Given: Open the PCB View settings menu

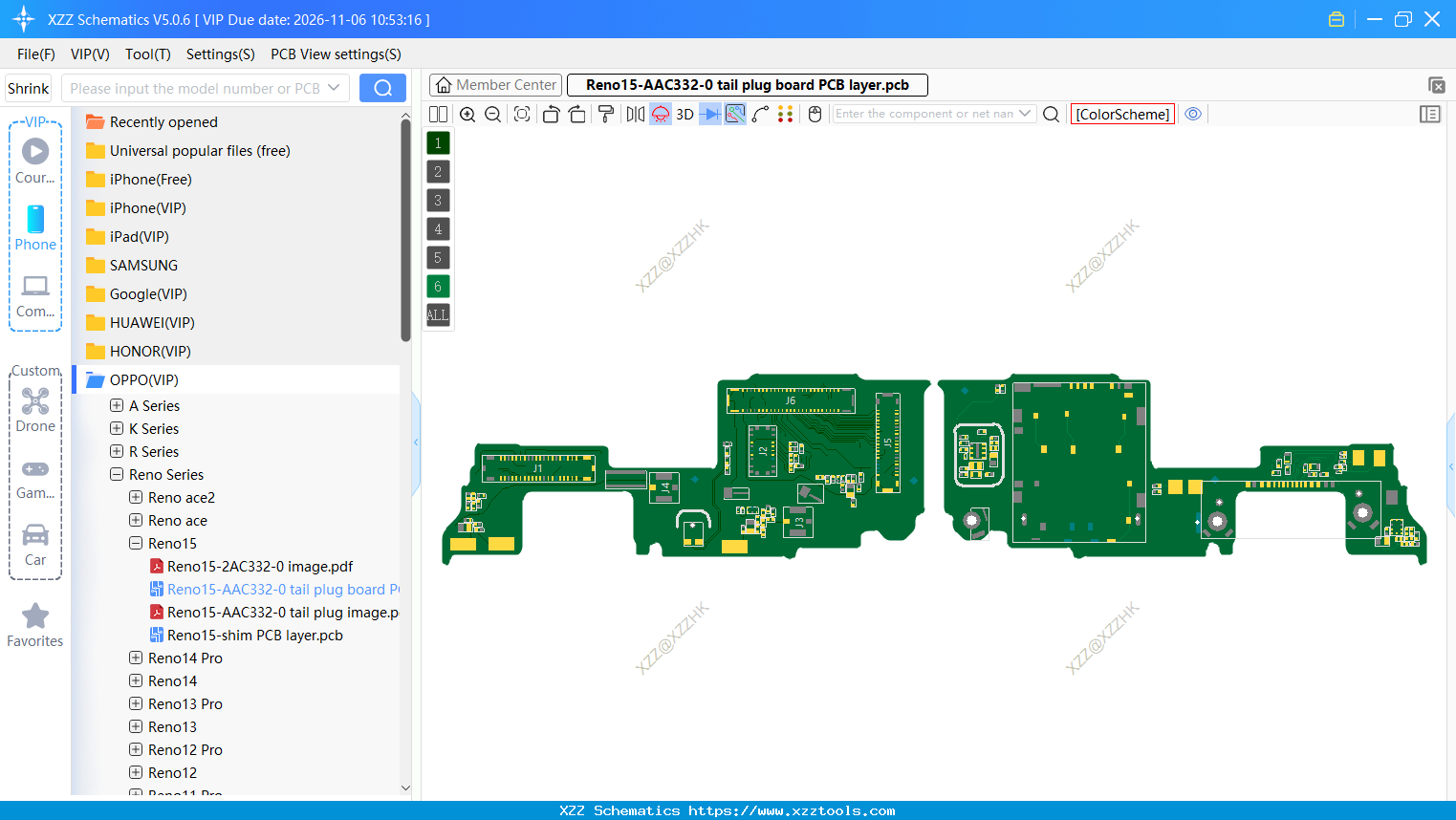Looking at the screenshot, I should (x=335, y=54).
